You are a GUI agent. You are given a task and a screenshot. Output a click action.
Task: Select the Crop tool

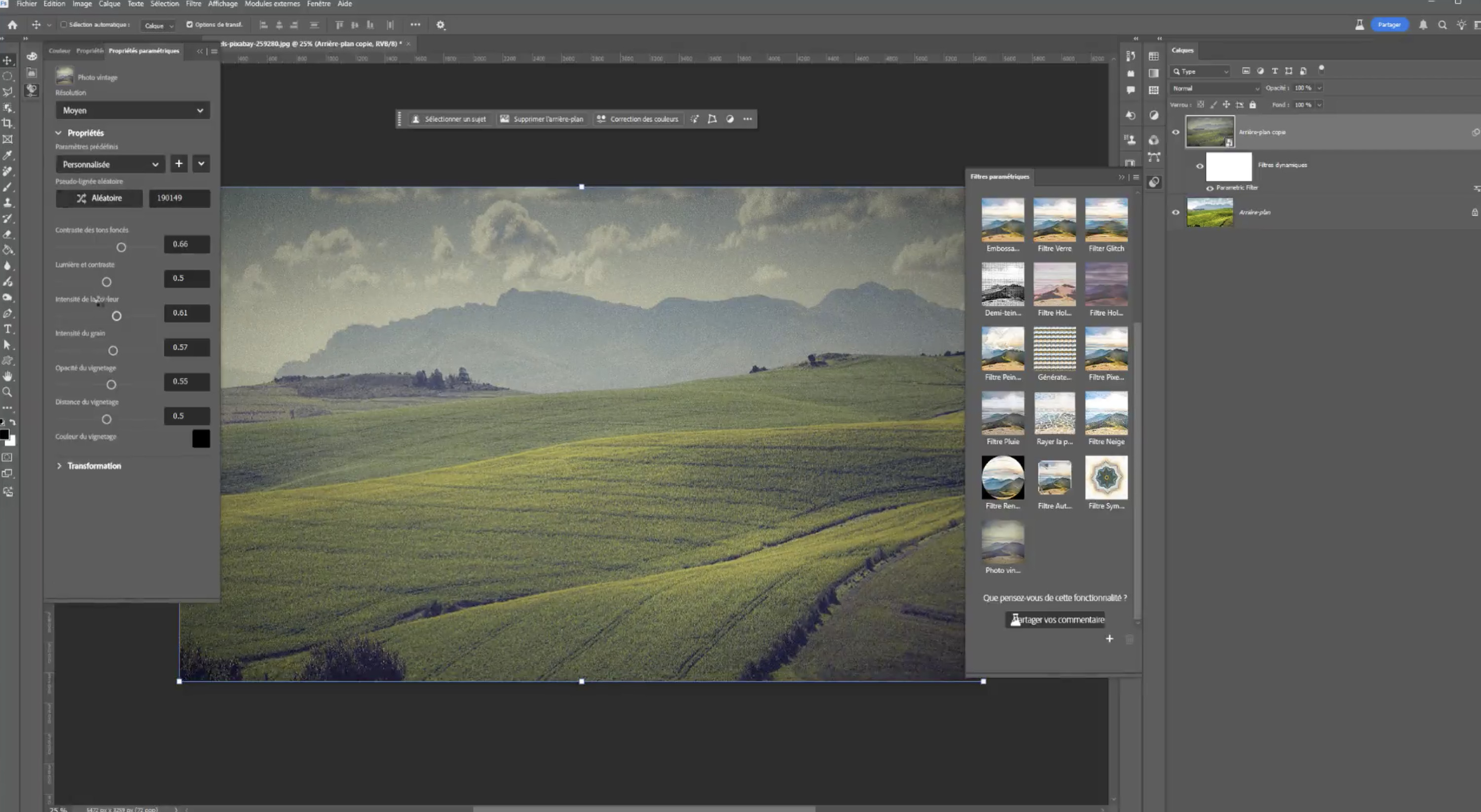(x=7, y=123)
